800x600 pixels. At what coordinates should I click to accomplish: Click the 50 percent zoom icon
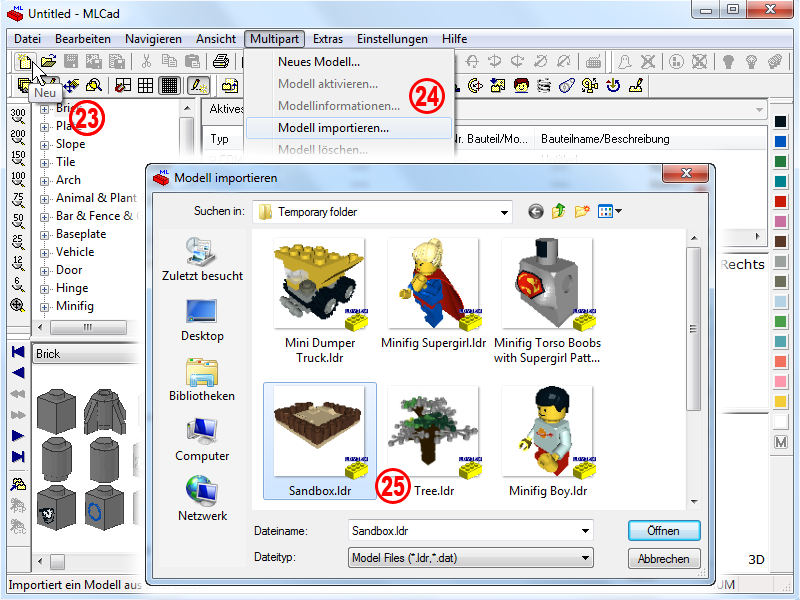point(18,221)
